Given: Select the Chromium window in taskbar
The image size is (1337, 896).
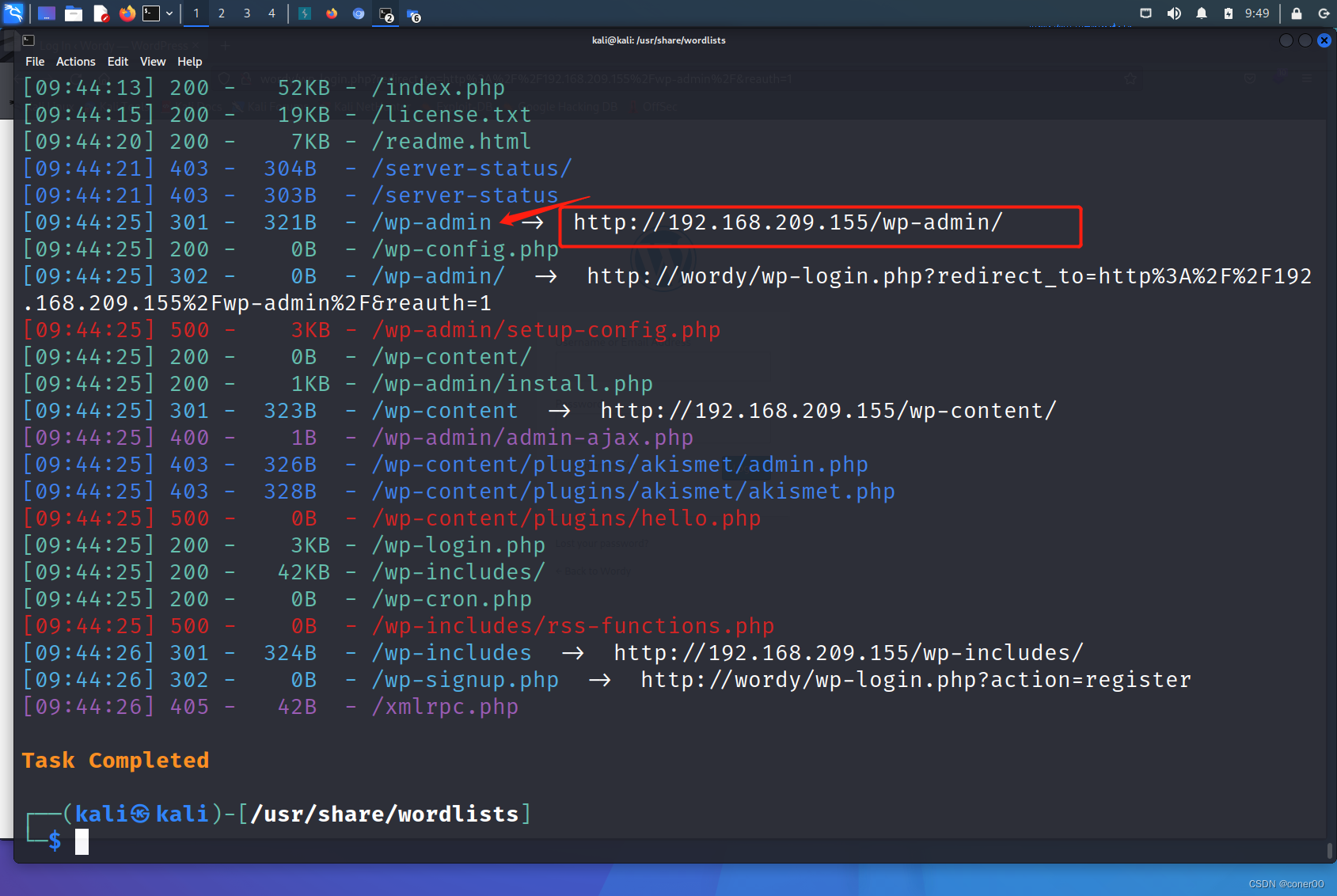Looking at the screenshot, I should click(x=359, y=13).
